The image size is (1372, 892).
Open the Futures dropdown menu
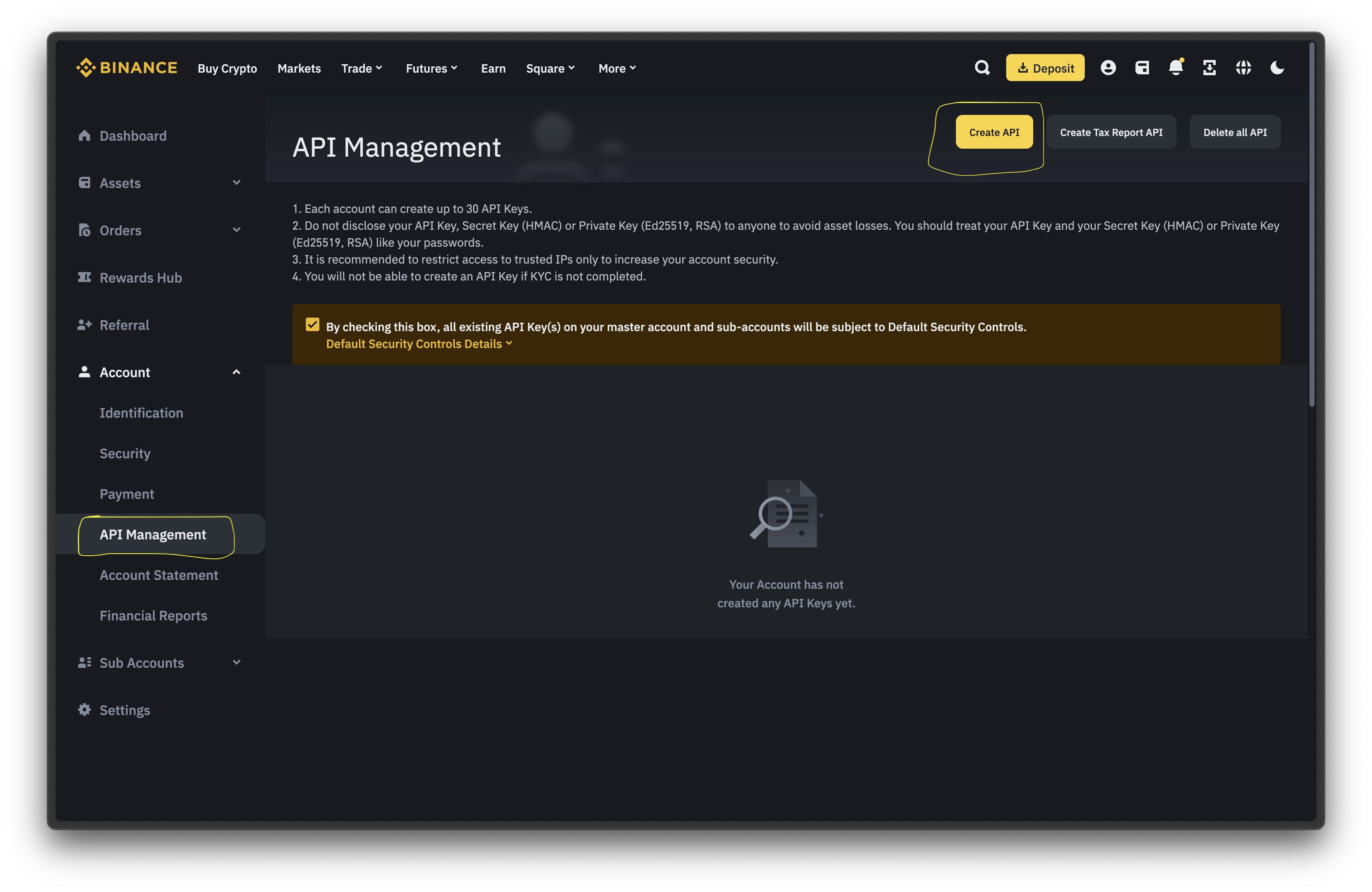point(432,68)
